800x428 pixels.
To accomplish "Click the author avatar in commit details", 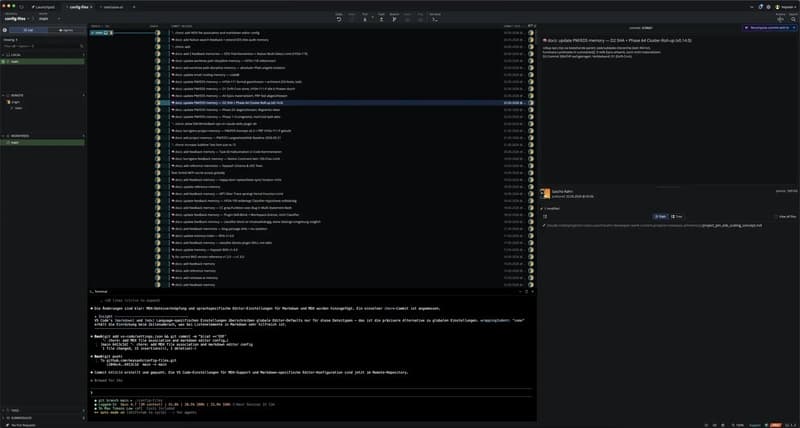I will pos(545,193).
